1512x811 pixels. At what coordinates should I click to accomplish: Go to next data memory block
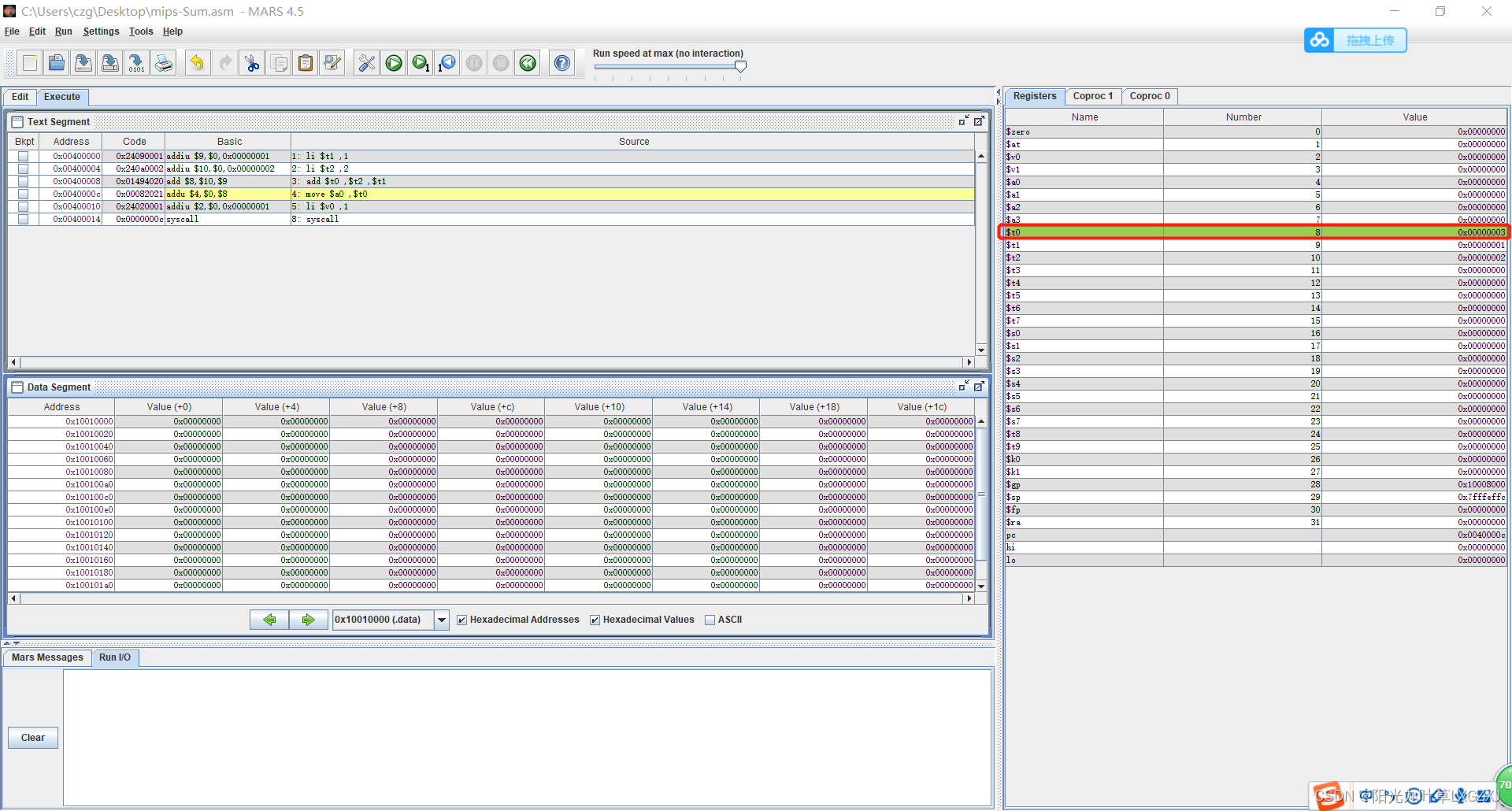pyautogui.click(x=308, y=620)
